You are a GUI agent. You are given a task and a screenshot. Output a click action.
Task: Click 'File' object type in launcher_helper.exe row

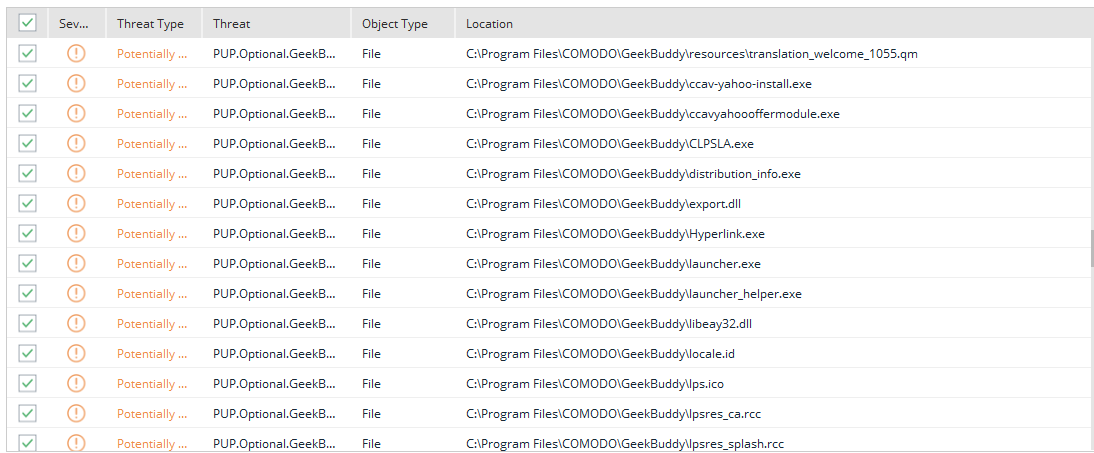[371, 294]
